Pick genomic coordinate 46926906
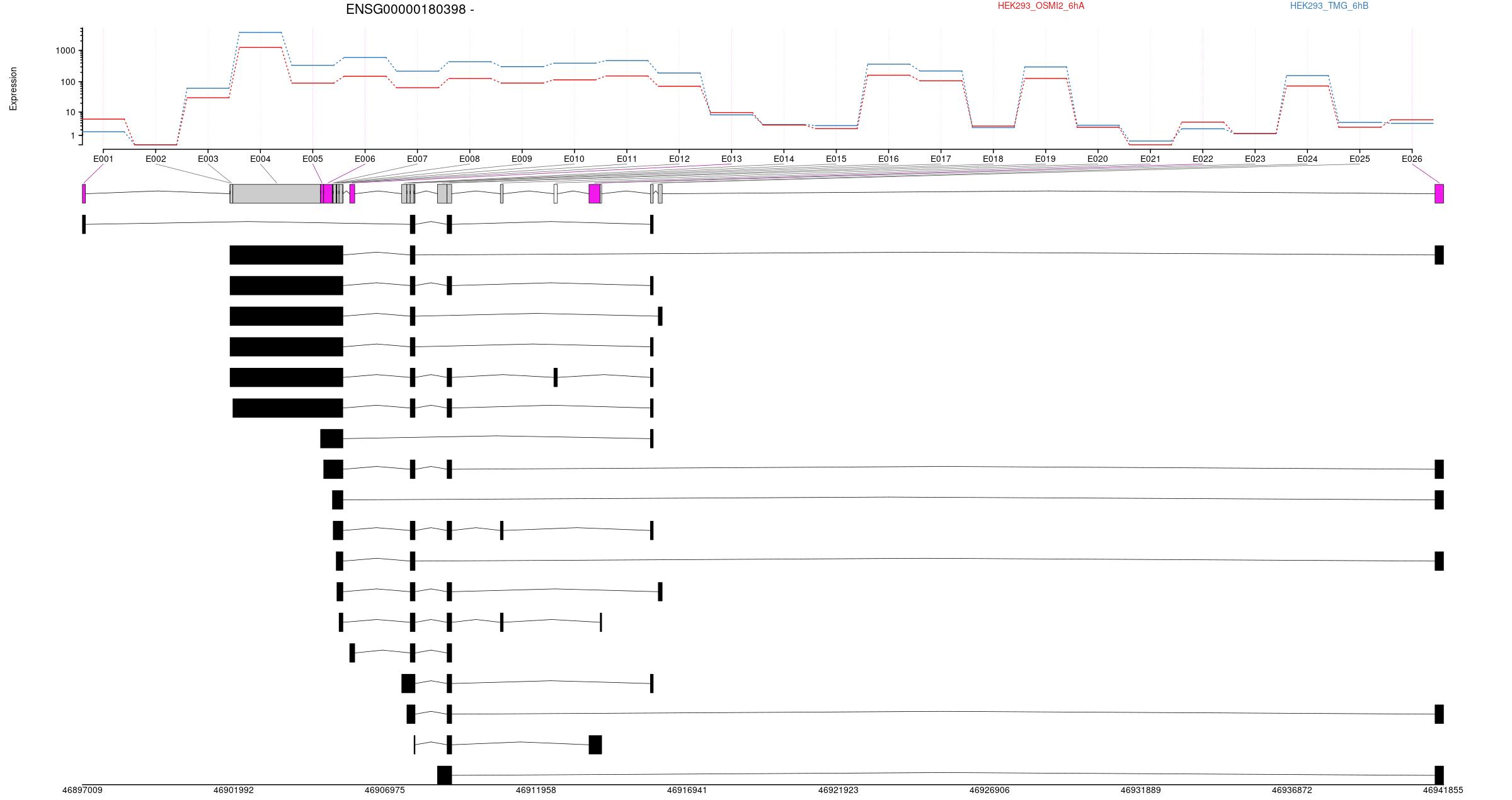The height and width of the screenshot is (800, 1512). (990, 790)
